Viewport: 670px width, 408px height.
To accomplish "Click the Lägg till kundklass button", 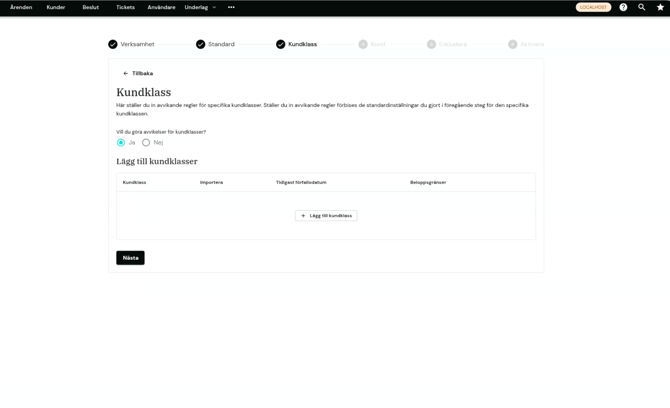I will pos(326,216).
